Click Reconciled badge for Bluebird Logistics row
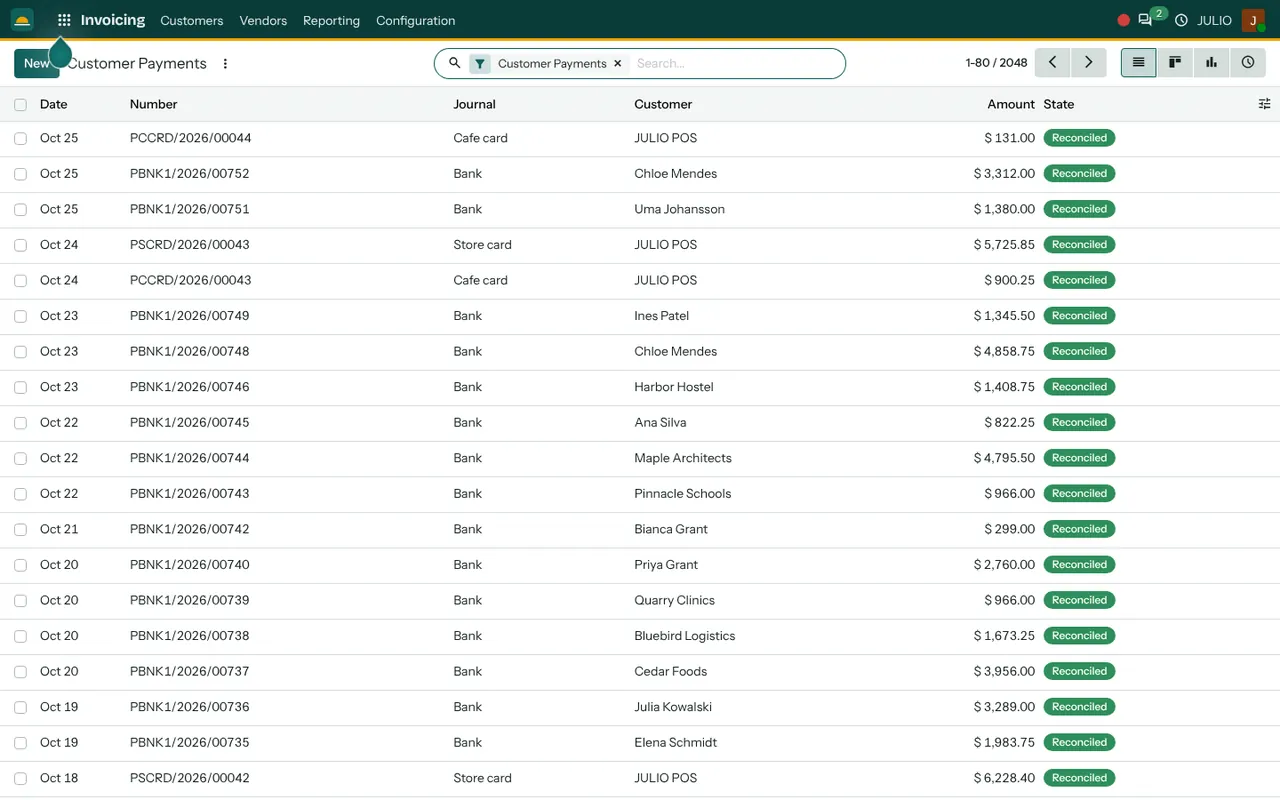Viewport: 1280px width, 800px height. [1079, 636]
